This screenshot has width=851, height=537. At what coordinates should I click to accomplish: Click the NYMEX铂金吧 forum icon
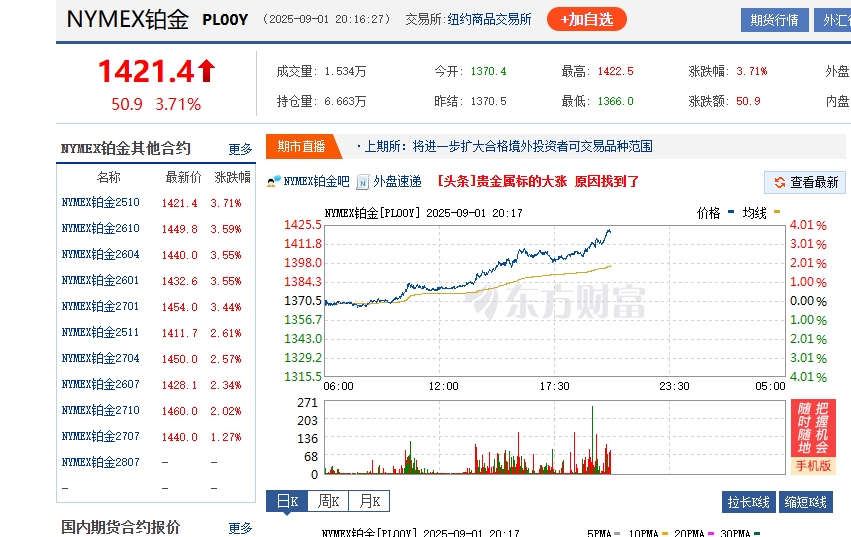(274, 181)
